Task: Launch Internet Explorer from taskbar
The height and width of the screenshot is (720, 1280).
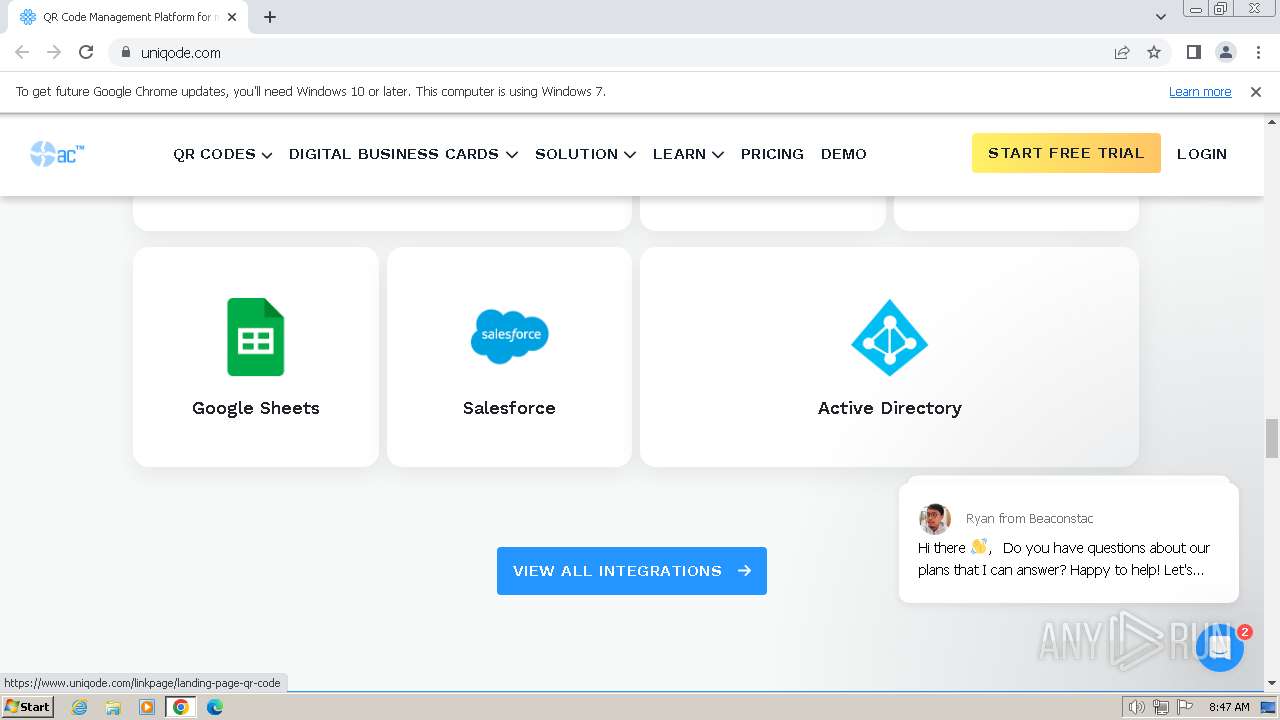Action: click(x=79, y=707)
